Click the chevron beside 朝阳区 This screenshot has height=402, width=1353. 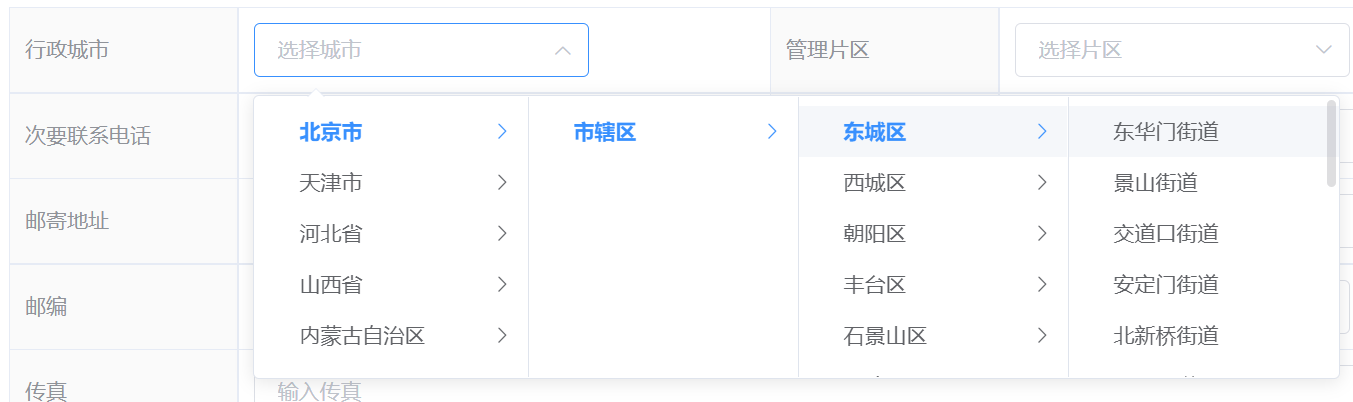click(1042, 234)
